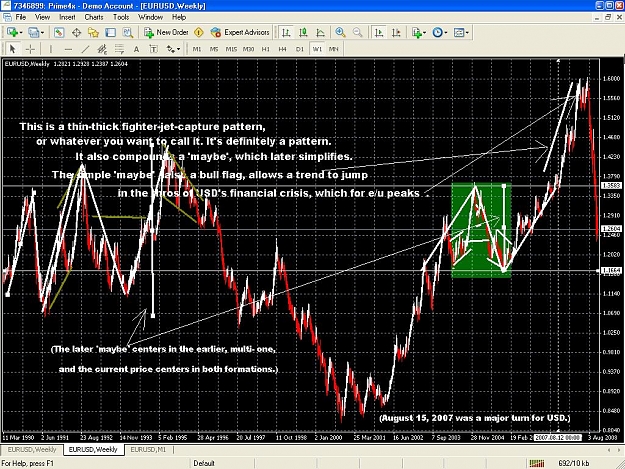Click the chart shift triangle marker at top

coord(558,61)
